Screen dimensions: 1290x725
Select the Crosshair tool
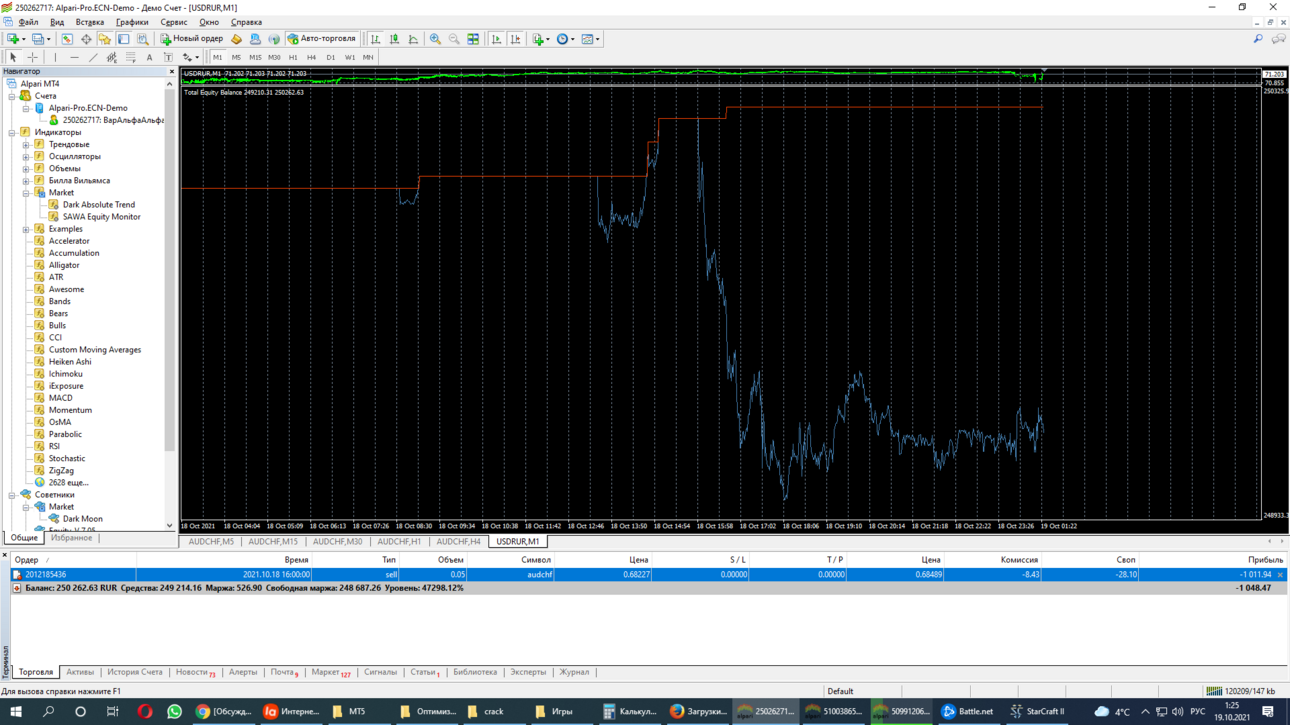pyautogui.click(x=32, y=57)
